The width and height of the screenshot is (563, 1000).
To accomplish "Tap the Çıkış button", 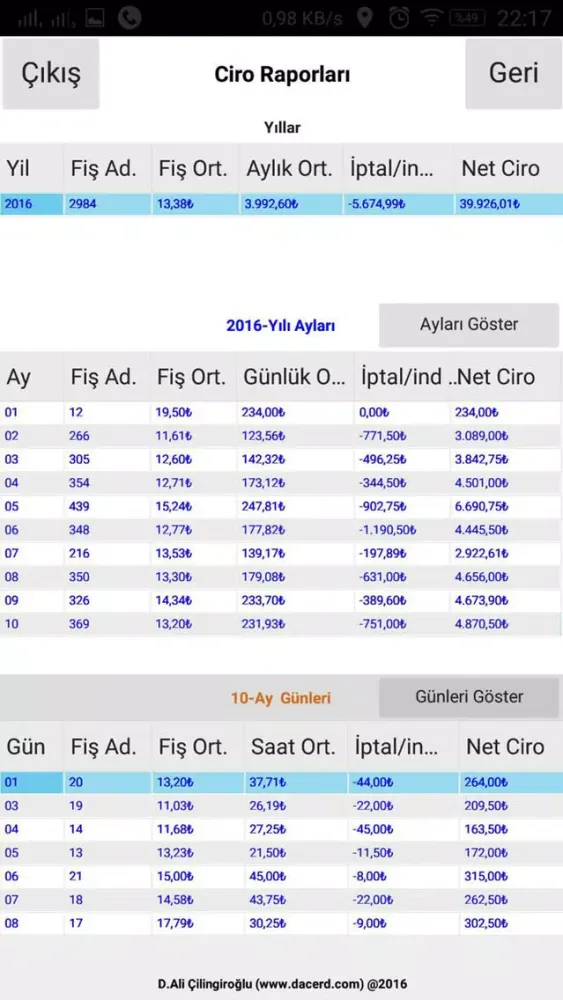I will pyautogui.click(x=51, y=73).
